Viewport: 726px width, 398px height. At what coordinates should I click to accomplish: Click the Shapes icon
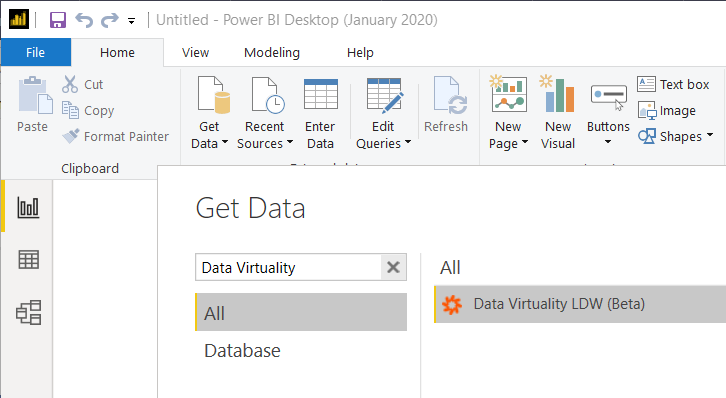coord(647,136)
